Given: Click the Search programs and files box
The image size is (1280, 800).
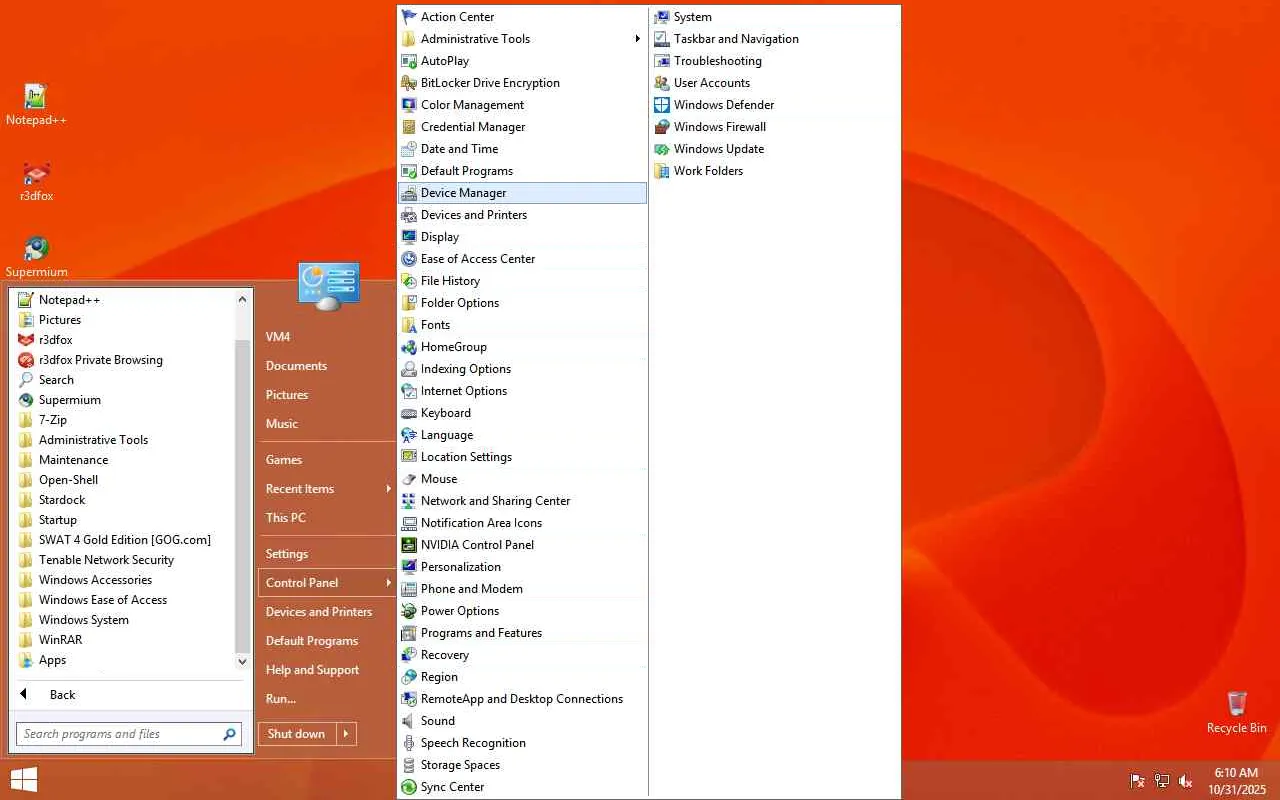Looking at the screenshot, I should pyautogui.click(x=128, y=734).
